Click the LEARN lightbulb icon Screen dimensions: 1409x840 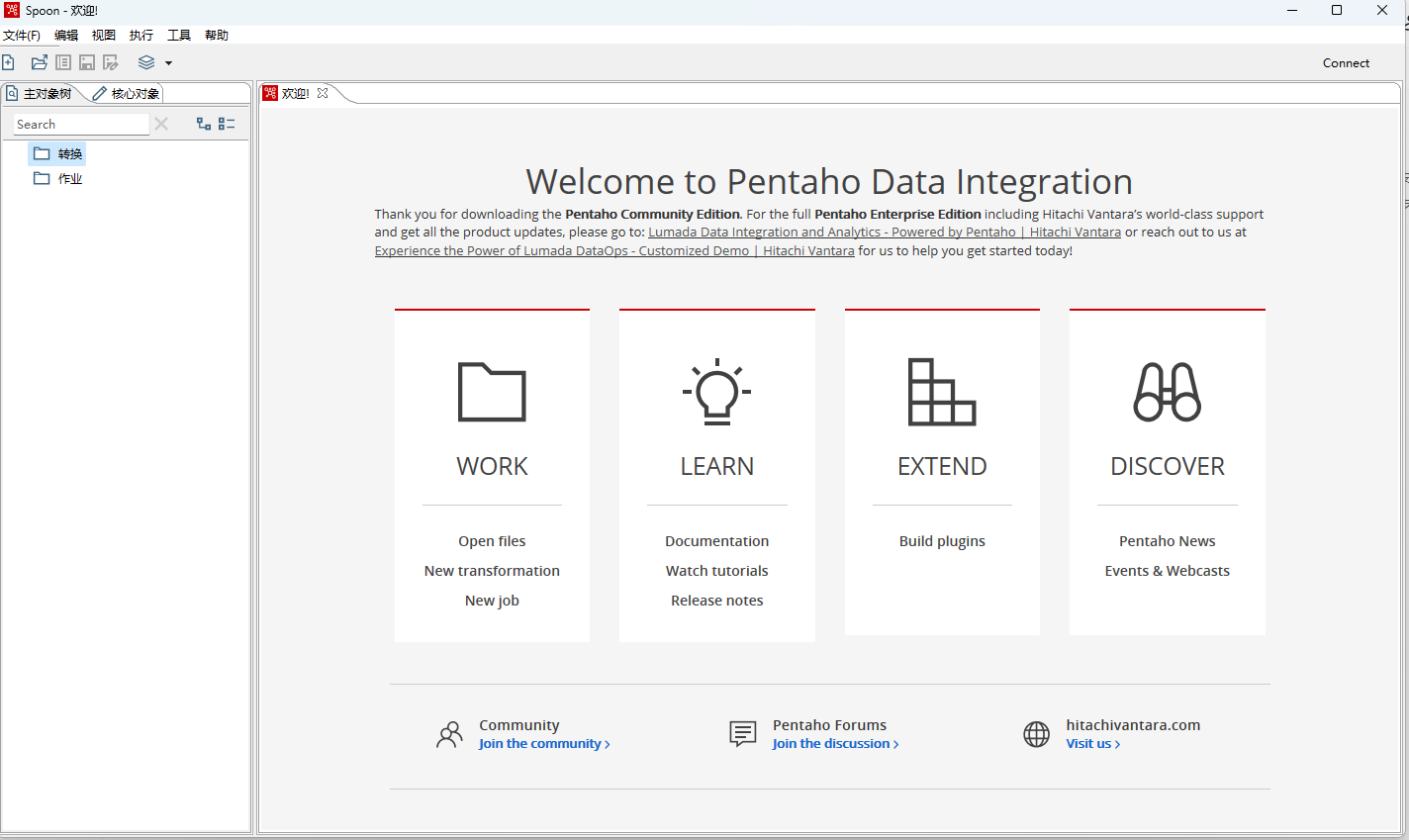[x=717, y=392]
